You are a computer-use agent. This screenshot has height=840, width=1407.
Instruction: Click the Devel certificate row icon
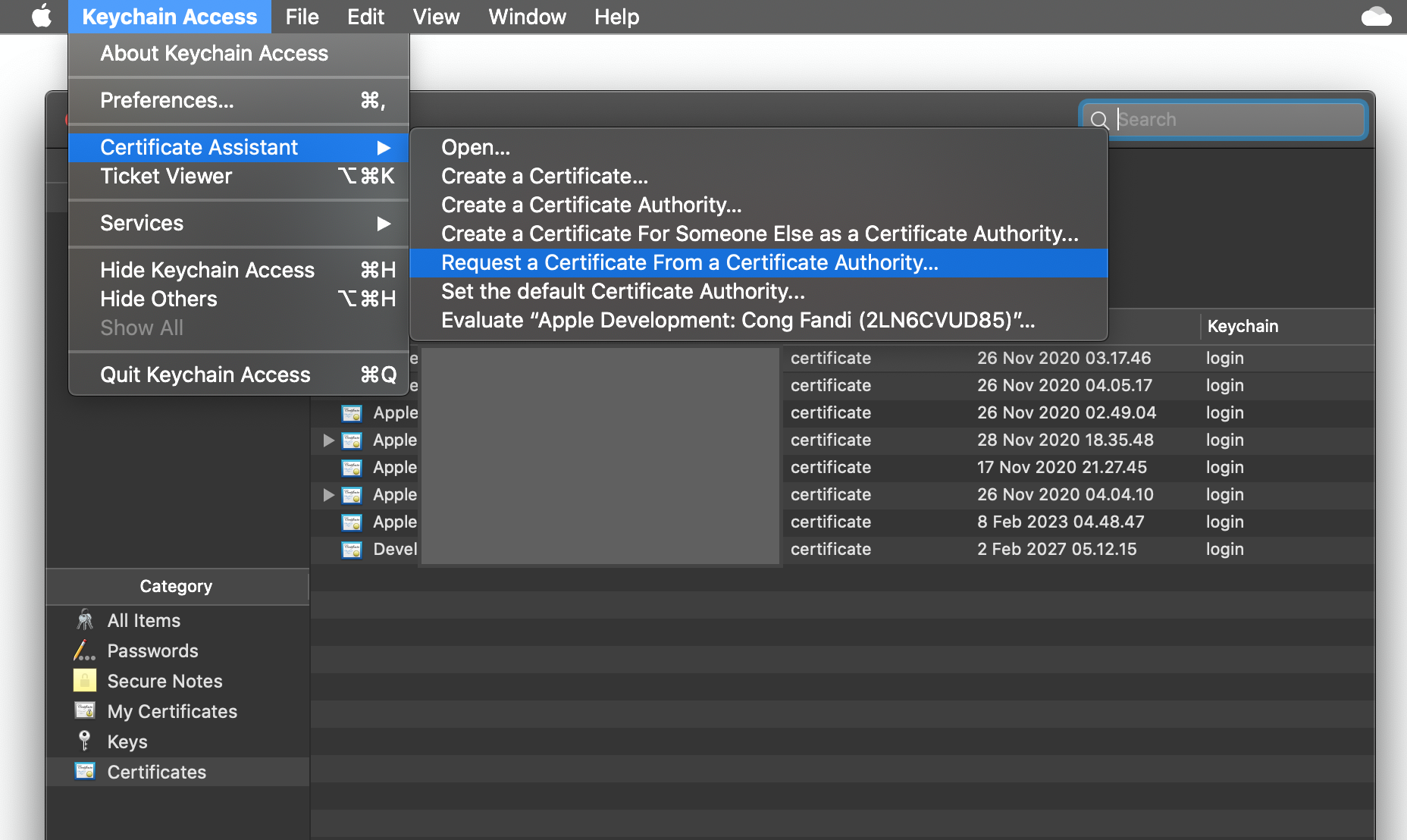click(352, 550)
